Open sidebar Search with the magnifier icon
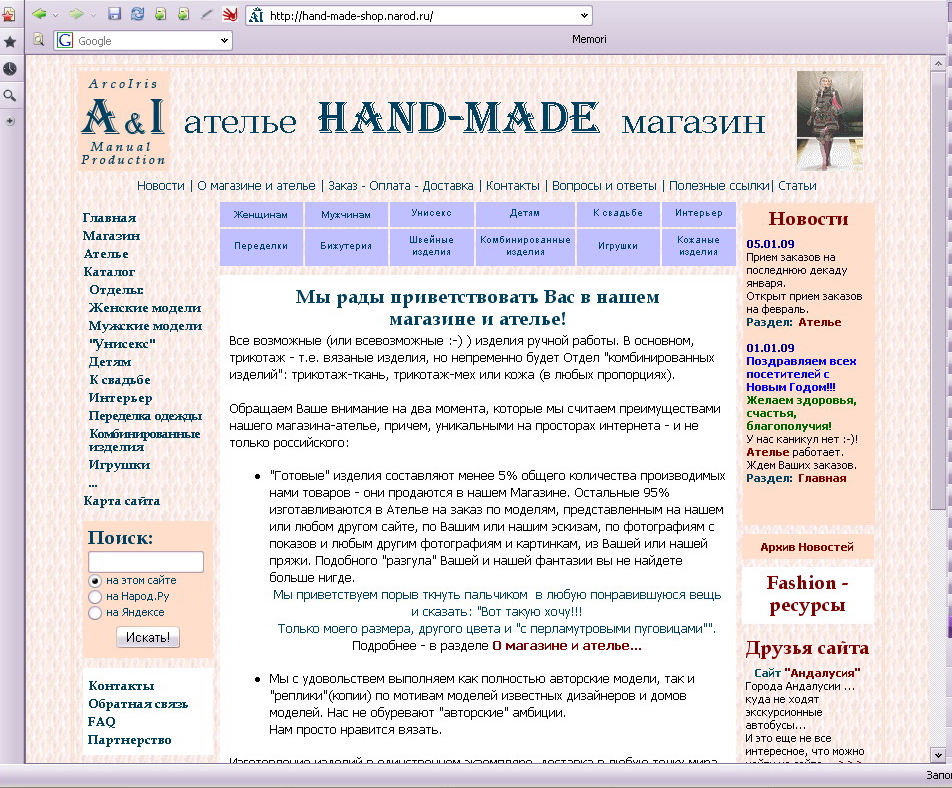The height and width of the screenshot is (788, 952). click(11, 94)
